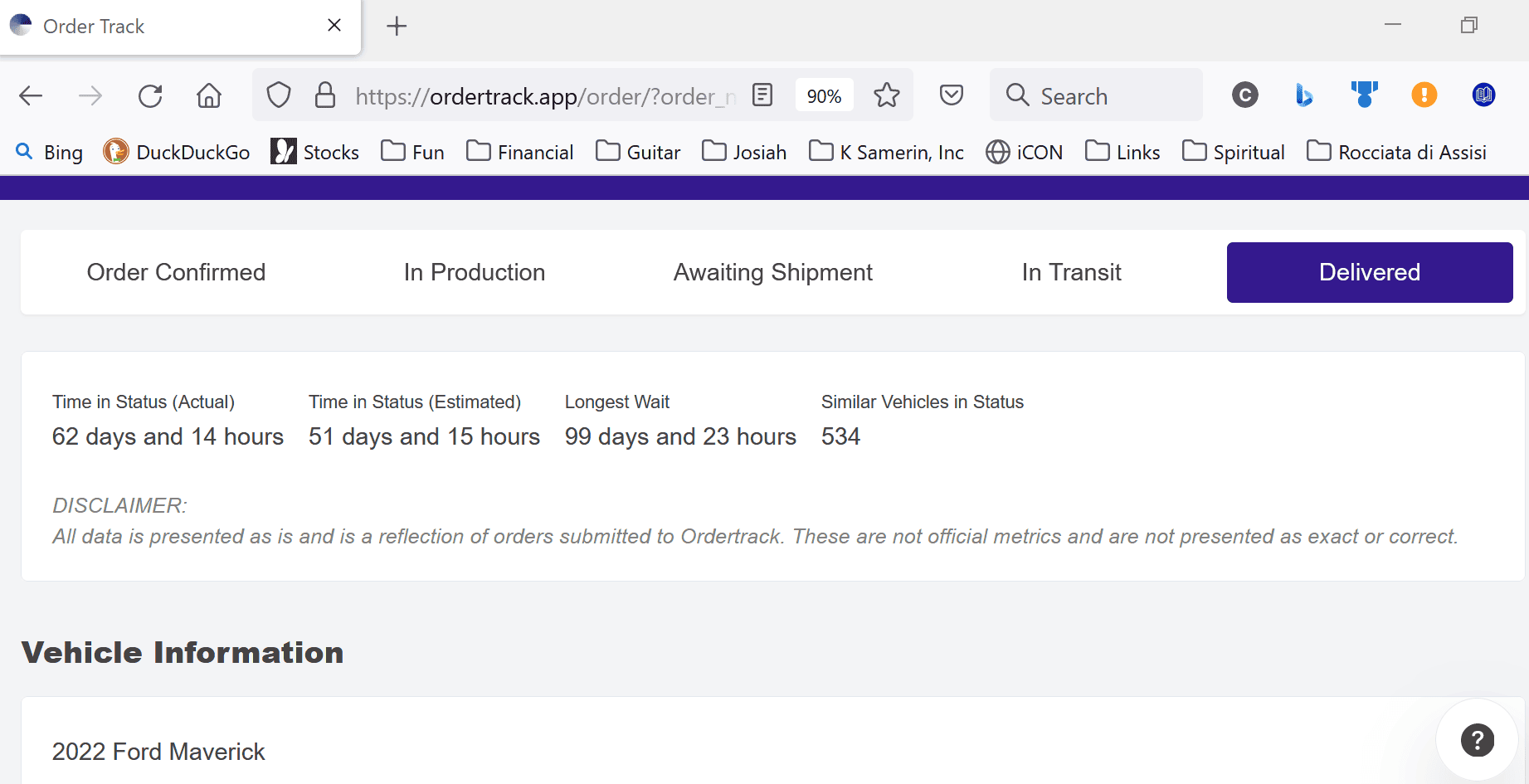
Task: Expand the K Samerin, Inc folder
Action: coord(886,153)
